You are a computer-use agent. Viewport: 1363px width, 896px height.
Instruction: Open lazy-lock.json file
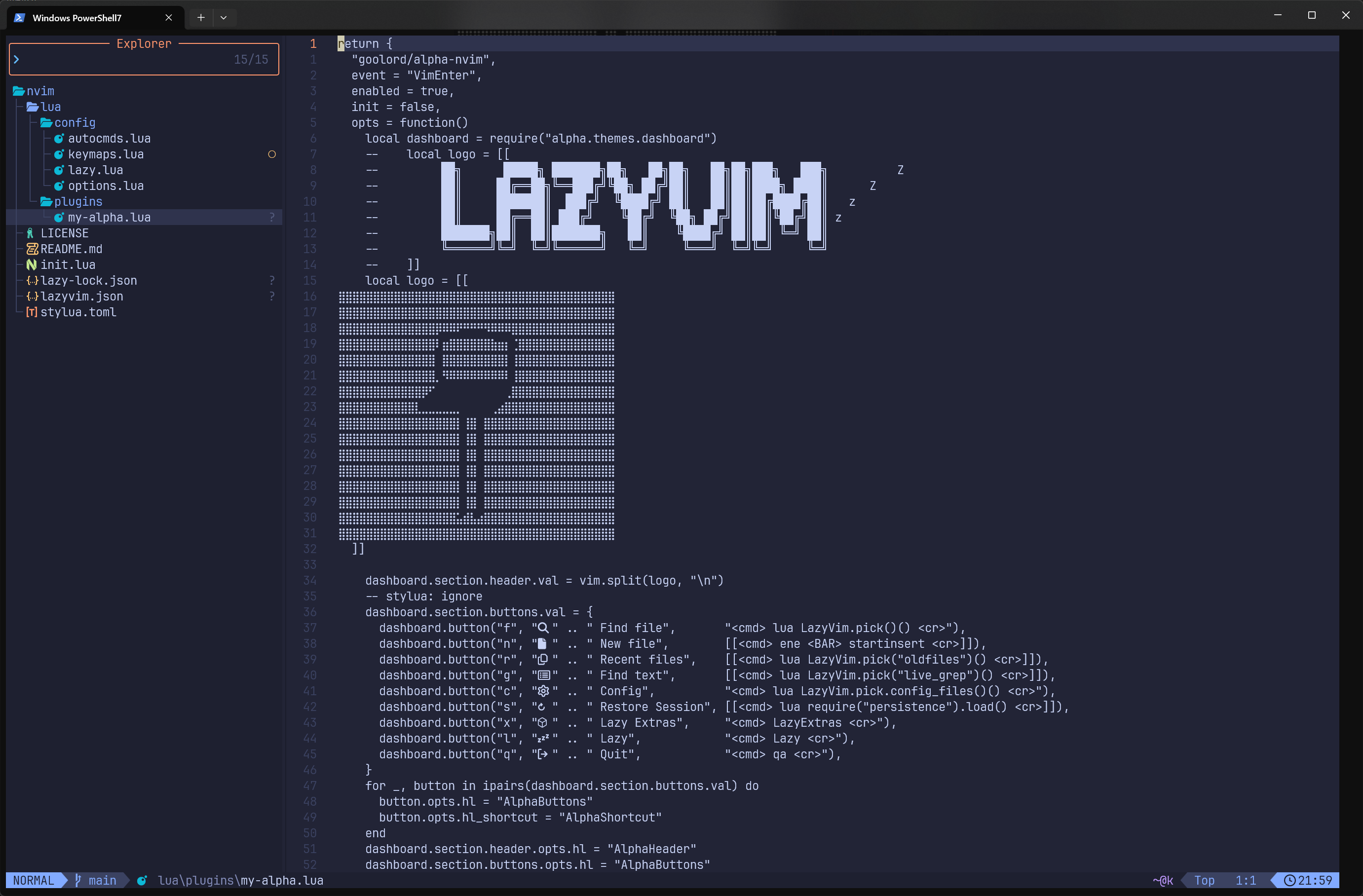click(88, 281)
